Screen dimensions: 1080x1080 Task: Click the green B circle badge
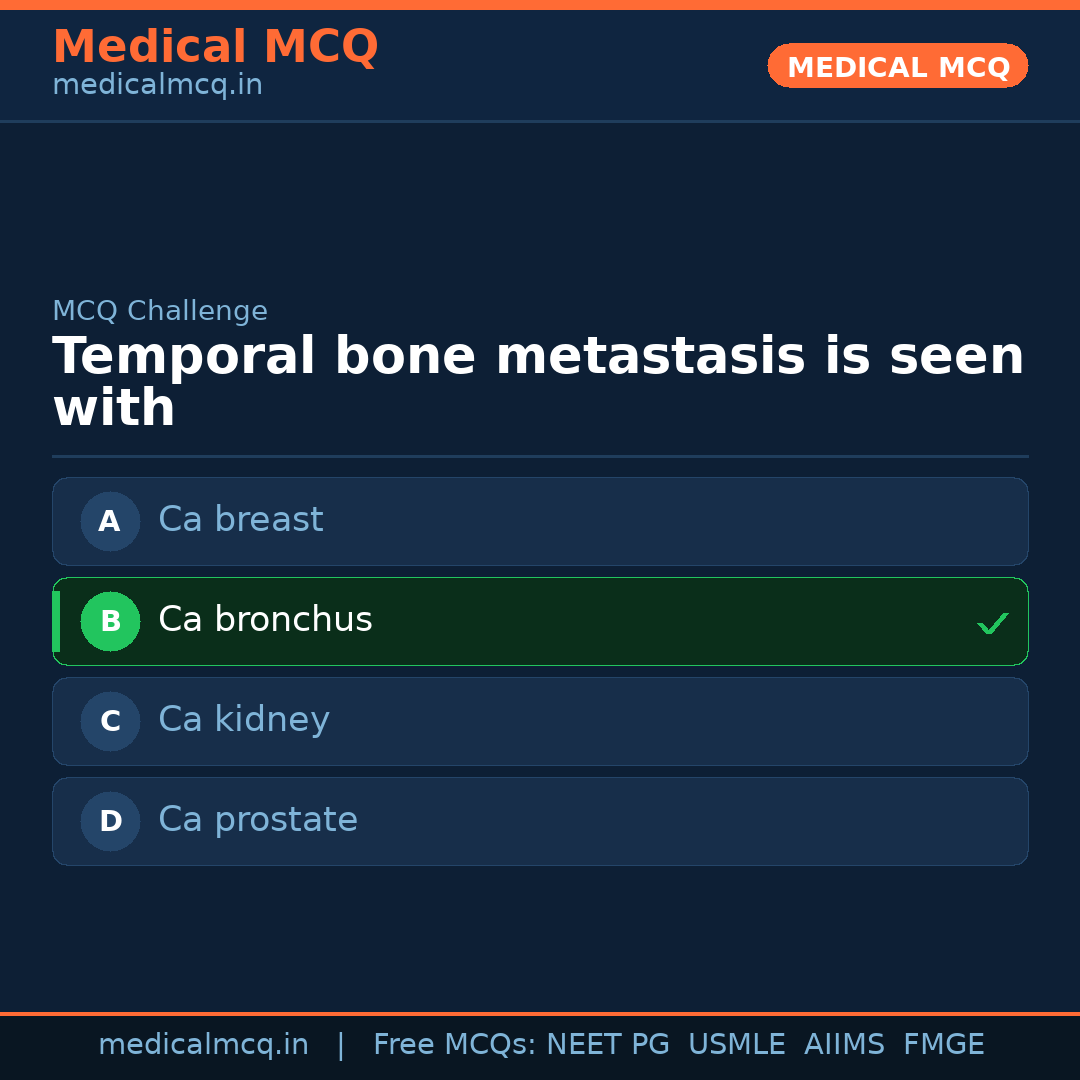110,621
